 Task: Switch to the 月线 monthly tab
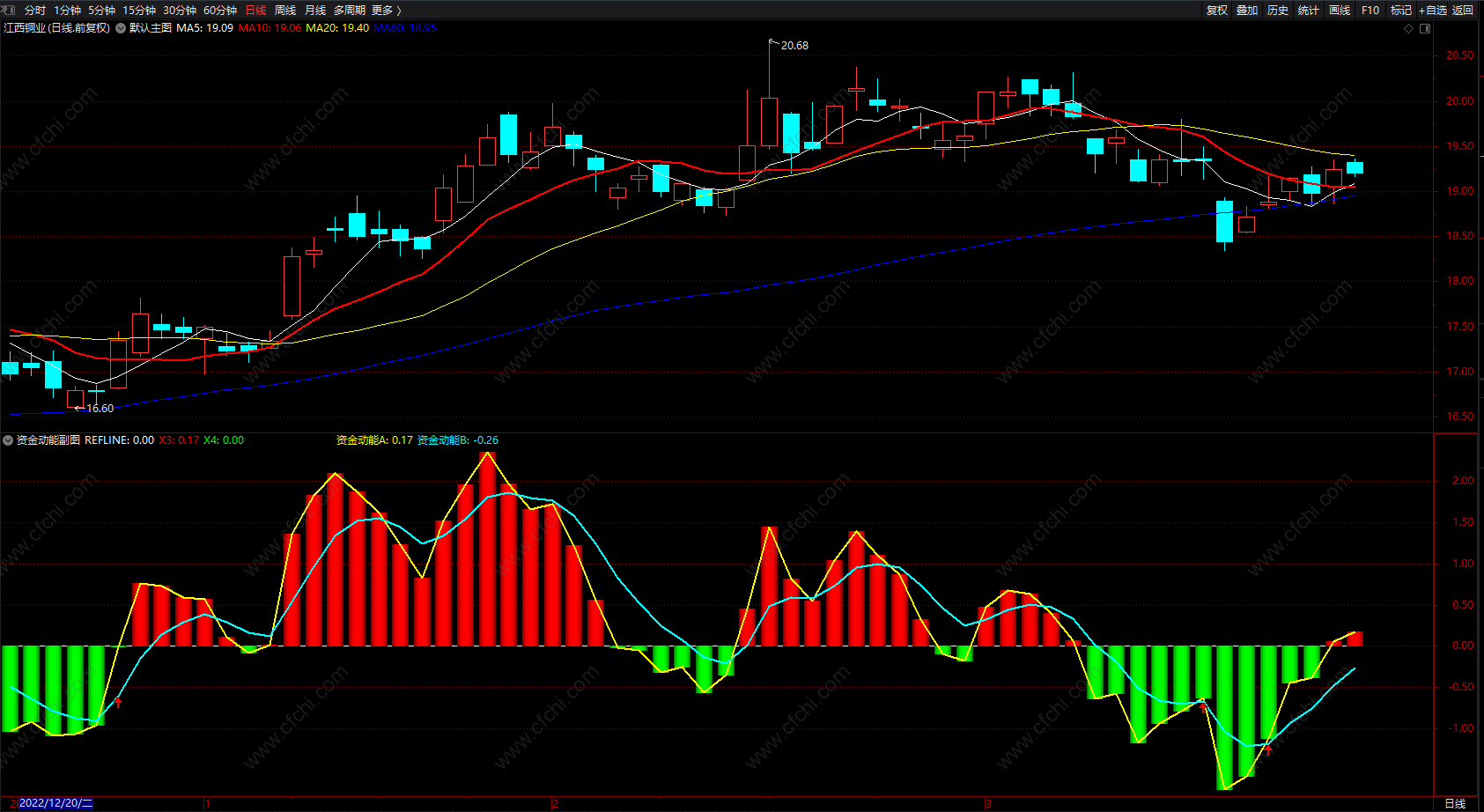tap(315, 11)
